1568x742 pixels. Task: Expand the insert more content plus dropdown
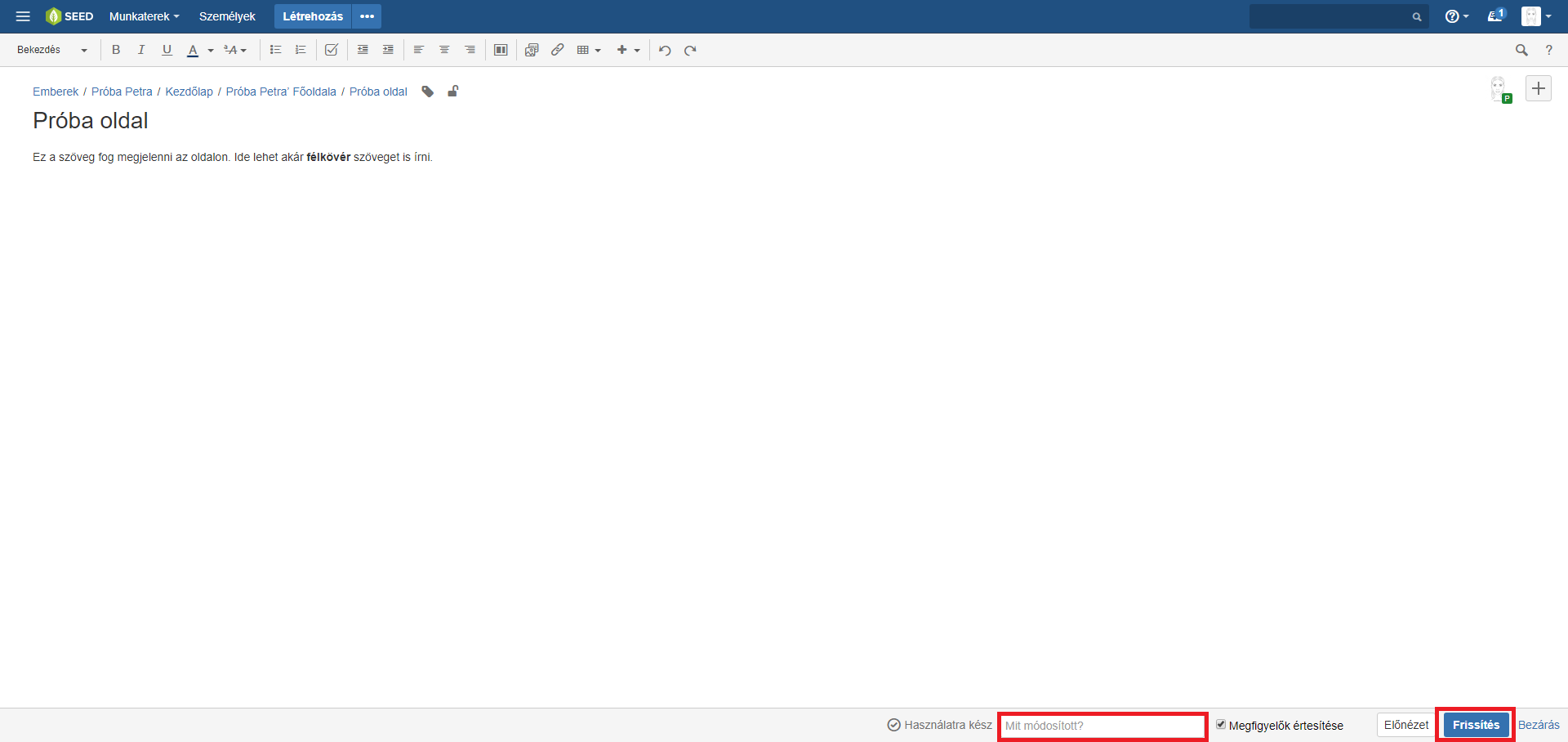[x=628, y=50]
